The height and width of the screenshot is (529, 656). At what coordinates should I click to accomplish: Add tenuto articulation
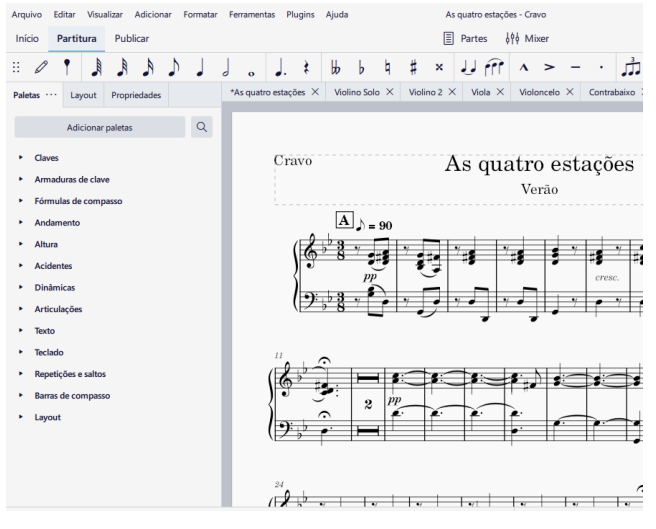point(575,67)
